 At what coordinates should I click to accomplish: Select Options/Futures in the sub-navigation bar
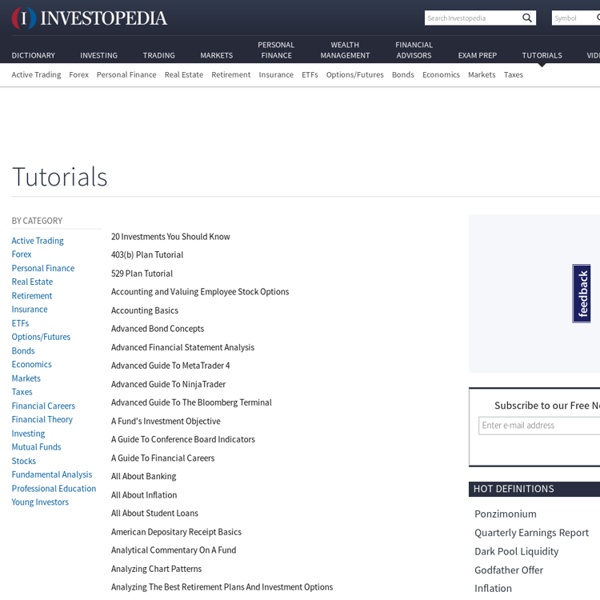355,75
